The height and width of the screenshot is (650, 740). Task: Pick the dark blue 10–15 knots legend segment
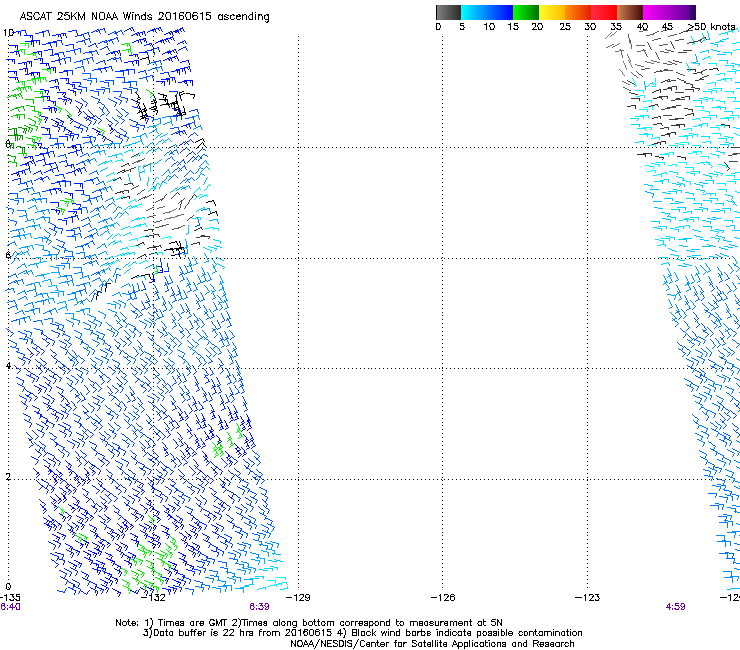point(499,12)
